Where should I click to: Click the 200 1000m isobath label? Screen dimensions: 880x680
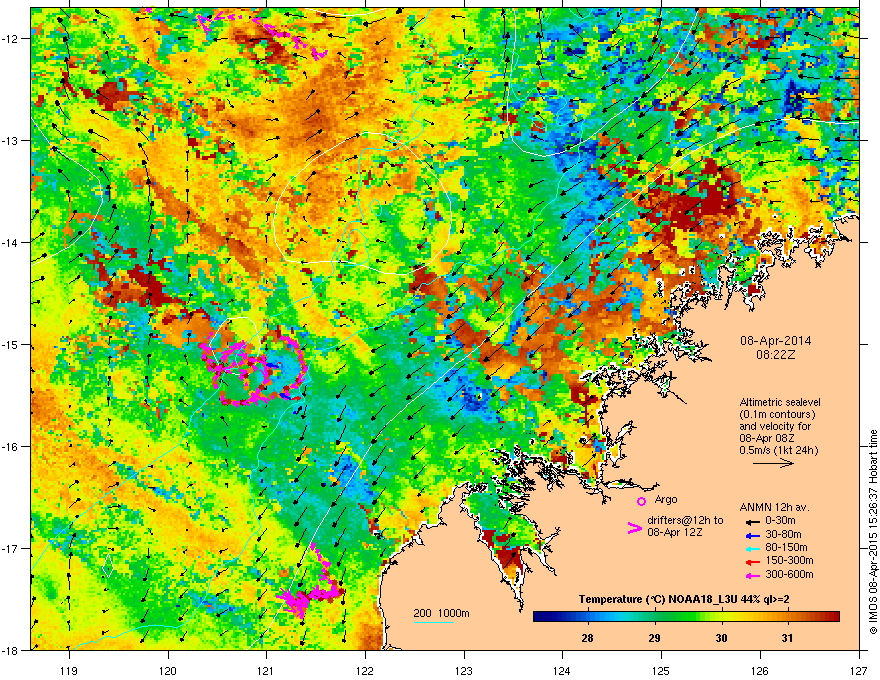[x=441, y=613]
